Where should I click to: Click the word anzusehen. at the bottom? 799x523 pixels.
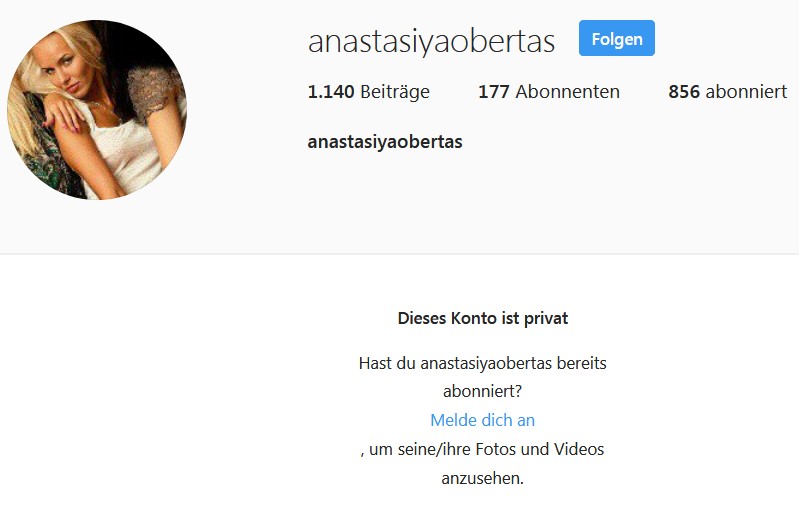click(483, 478)
